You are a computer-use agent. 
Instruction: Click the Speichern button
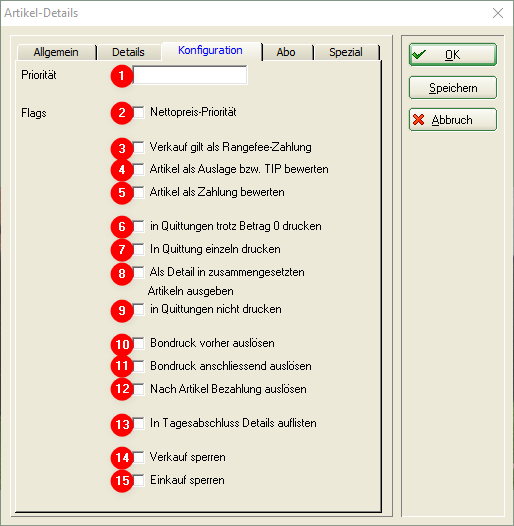[453, 88]
